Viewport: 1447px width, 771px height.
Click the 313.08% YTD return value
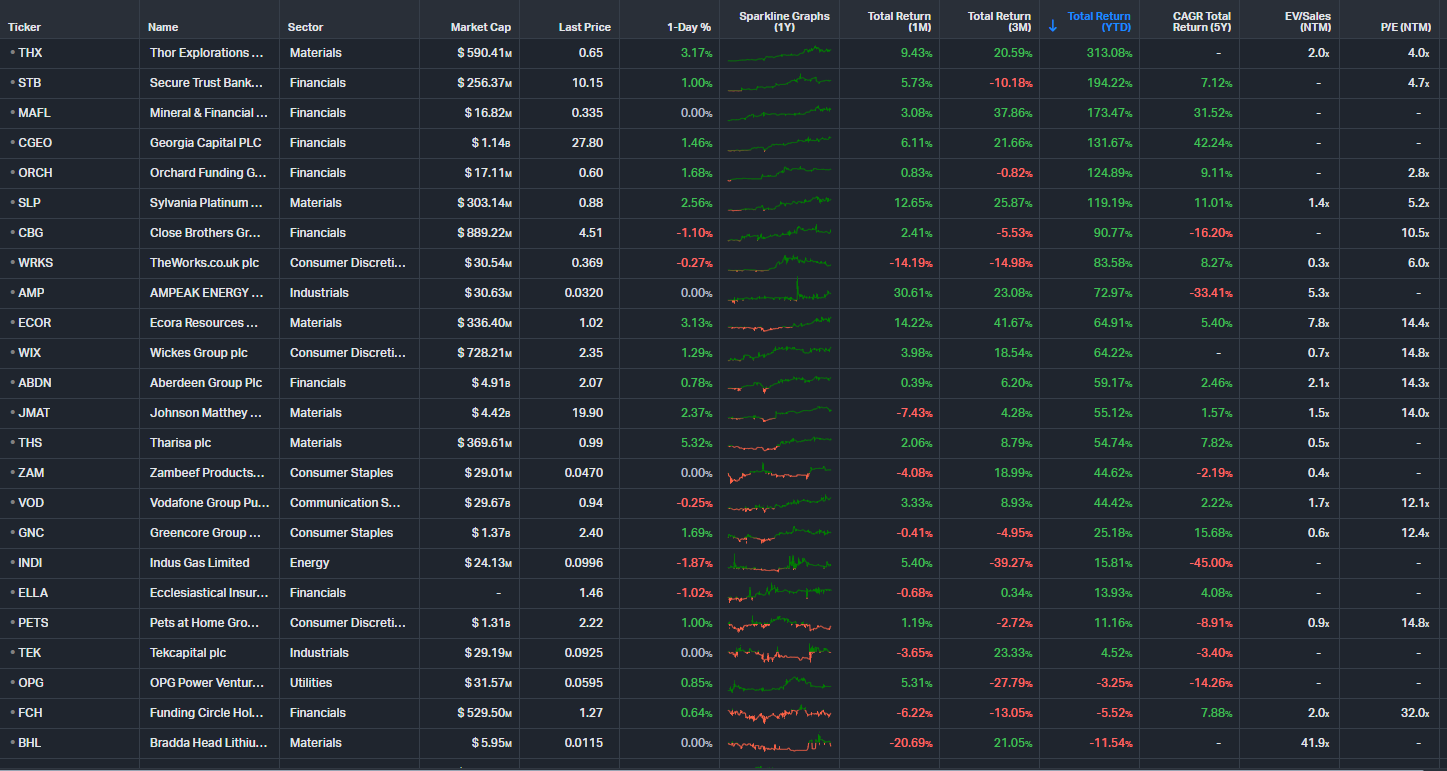(x=1109, y=53)
